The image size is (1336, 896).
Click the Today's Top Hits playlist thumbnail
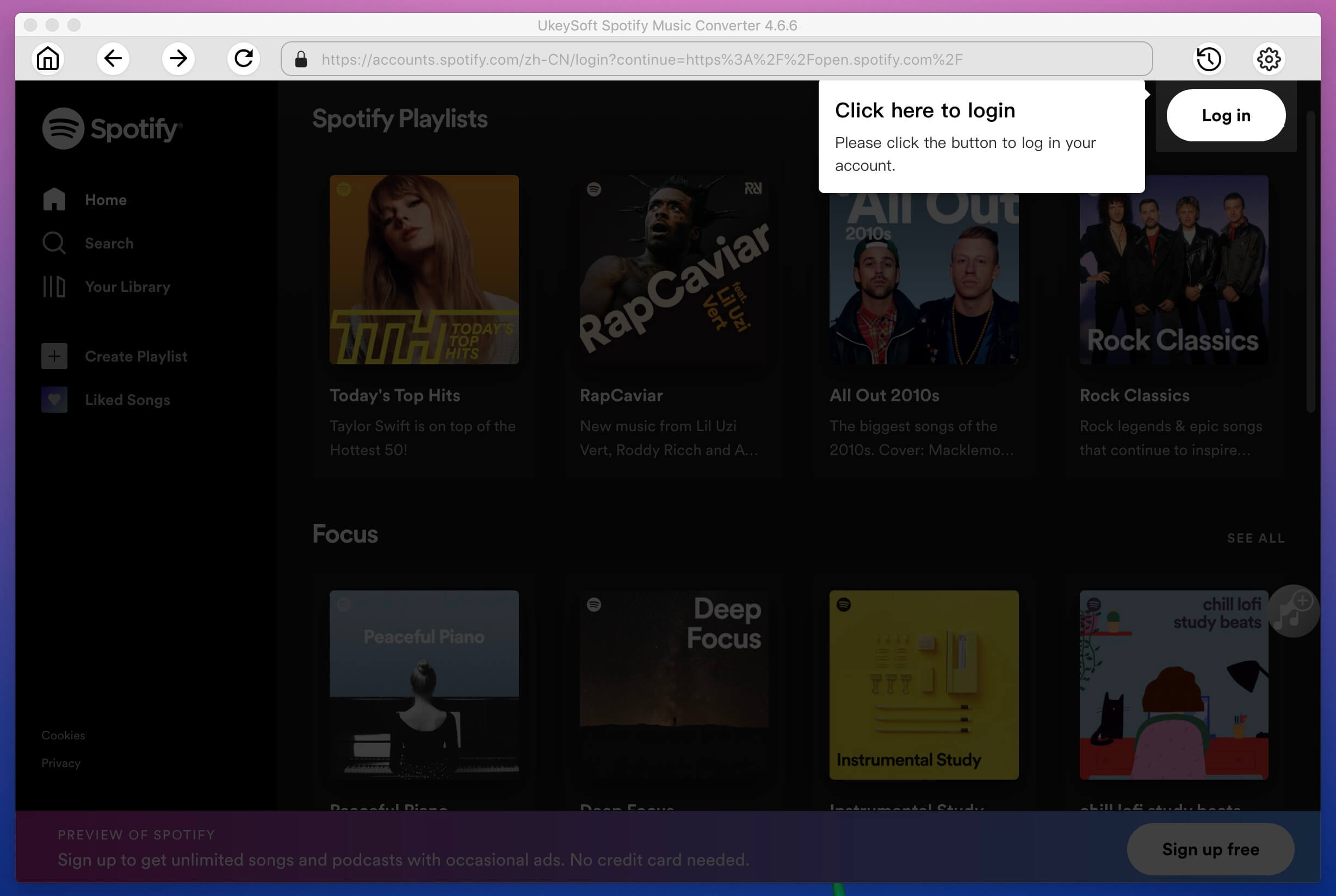pyautogui.click(x=424, y=270)
